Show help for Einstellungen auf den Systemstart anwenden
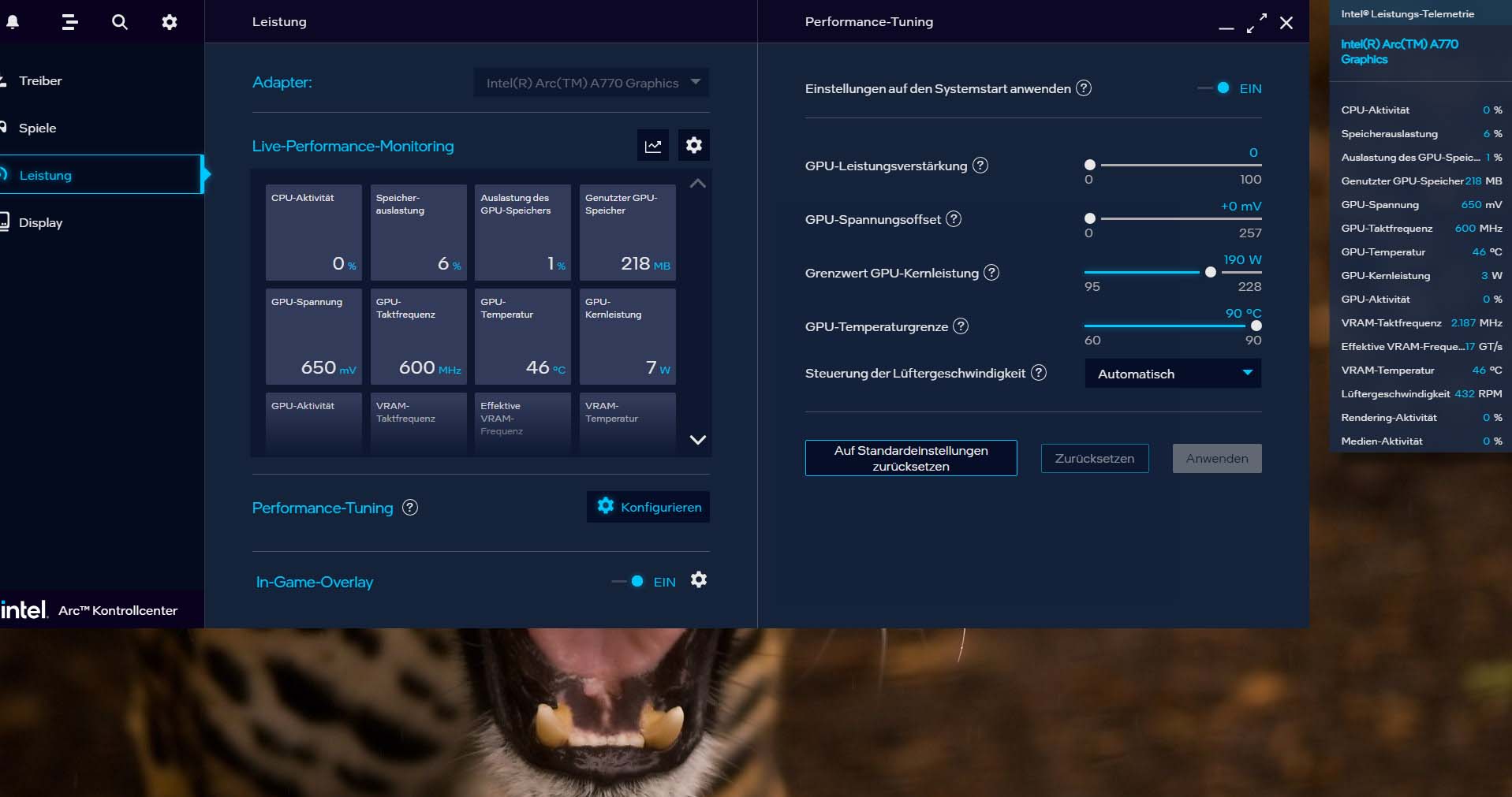Viewport: 1512px width, 797px height. click(1085, 88)
